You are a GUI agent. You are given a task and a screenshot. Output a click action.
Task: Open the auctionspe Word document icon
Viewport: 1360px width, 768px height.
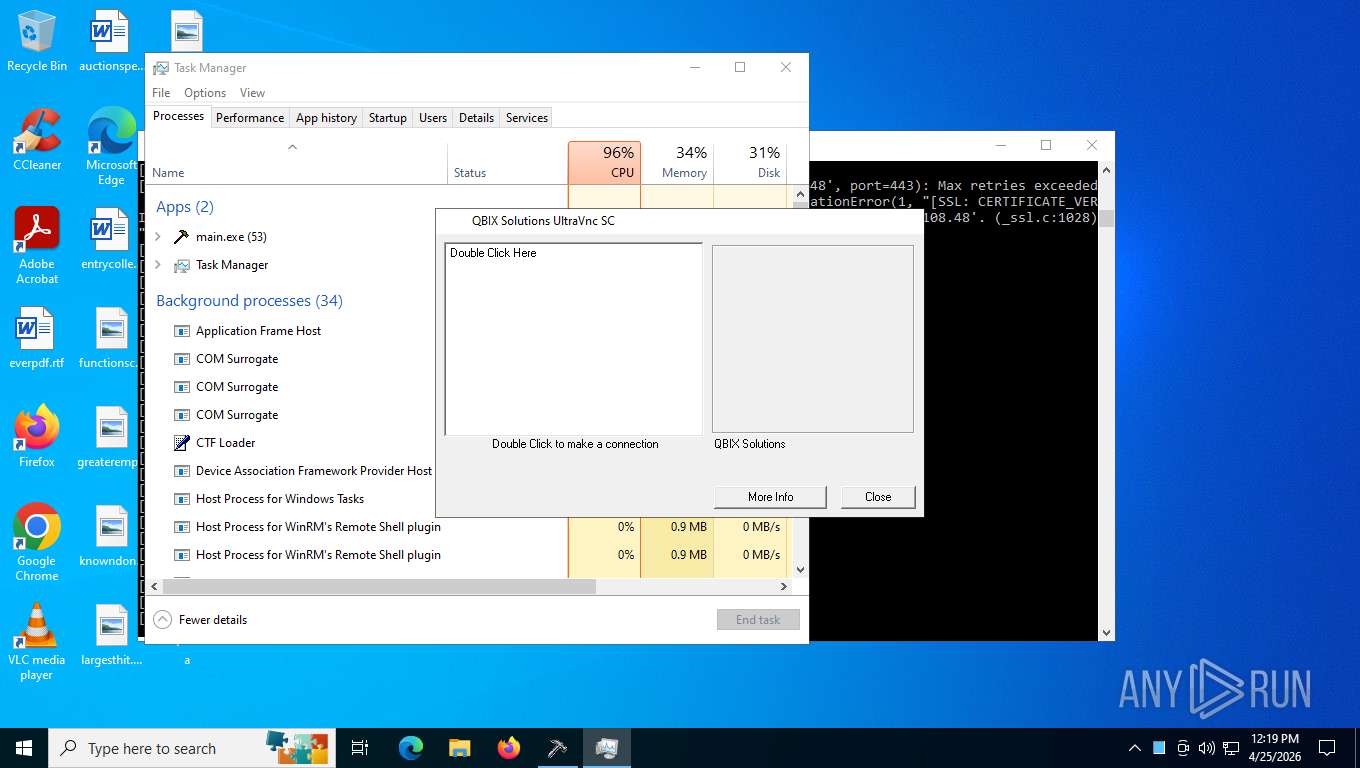coord(111,42)
